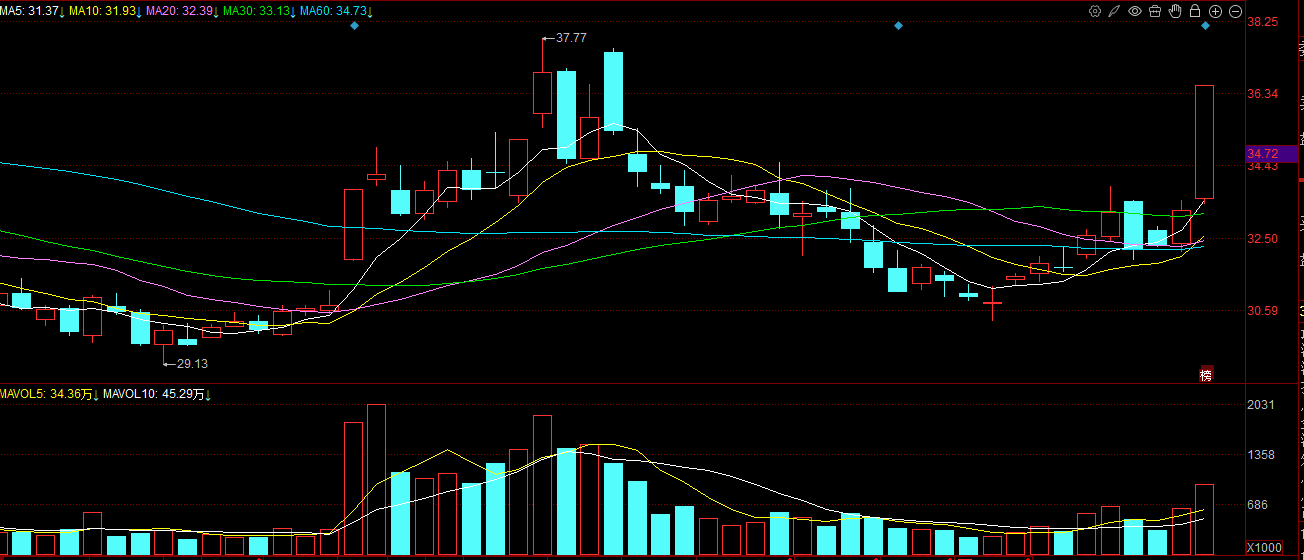Zoom in with the plus circle icon

coord(1215,11)
